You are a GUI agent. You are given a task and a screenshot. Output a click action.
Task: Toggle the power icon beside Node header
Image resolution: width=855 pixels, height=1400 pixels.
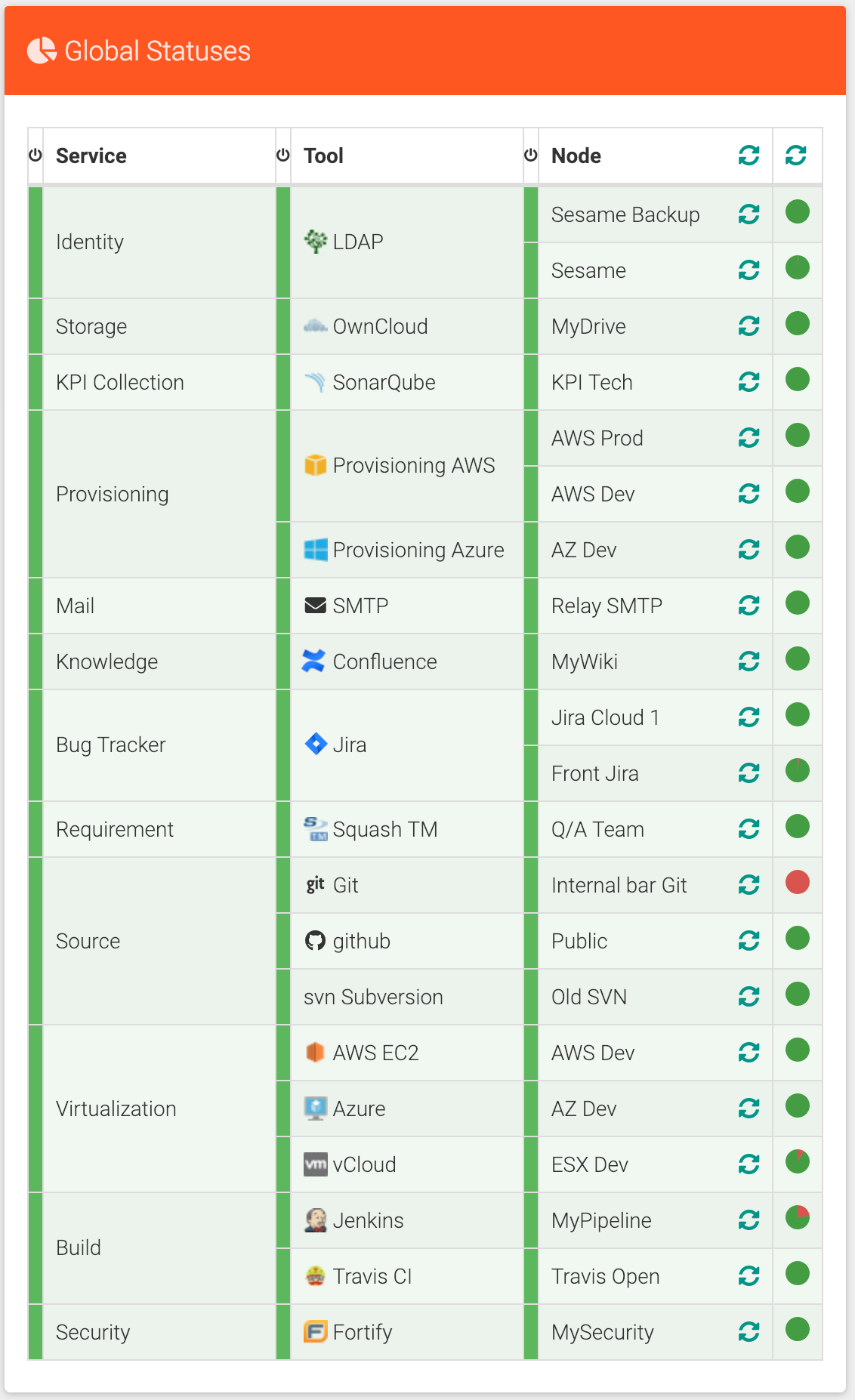point(530,155)
